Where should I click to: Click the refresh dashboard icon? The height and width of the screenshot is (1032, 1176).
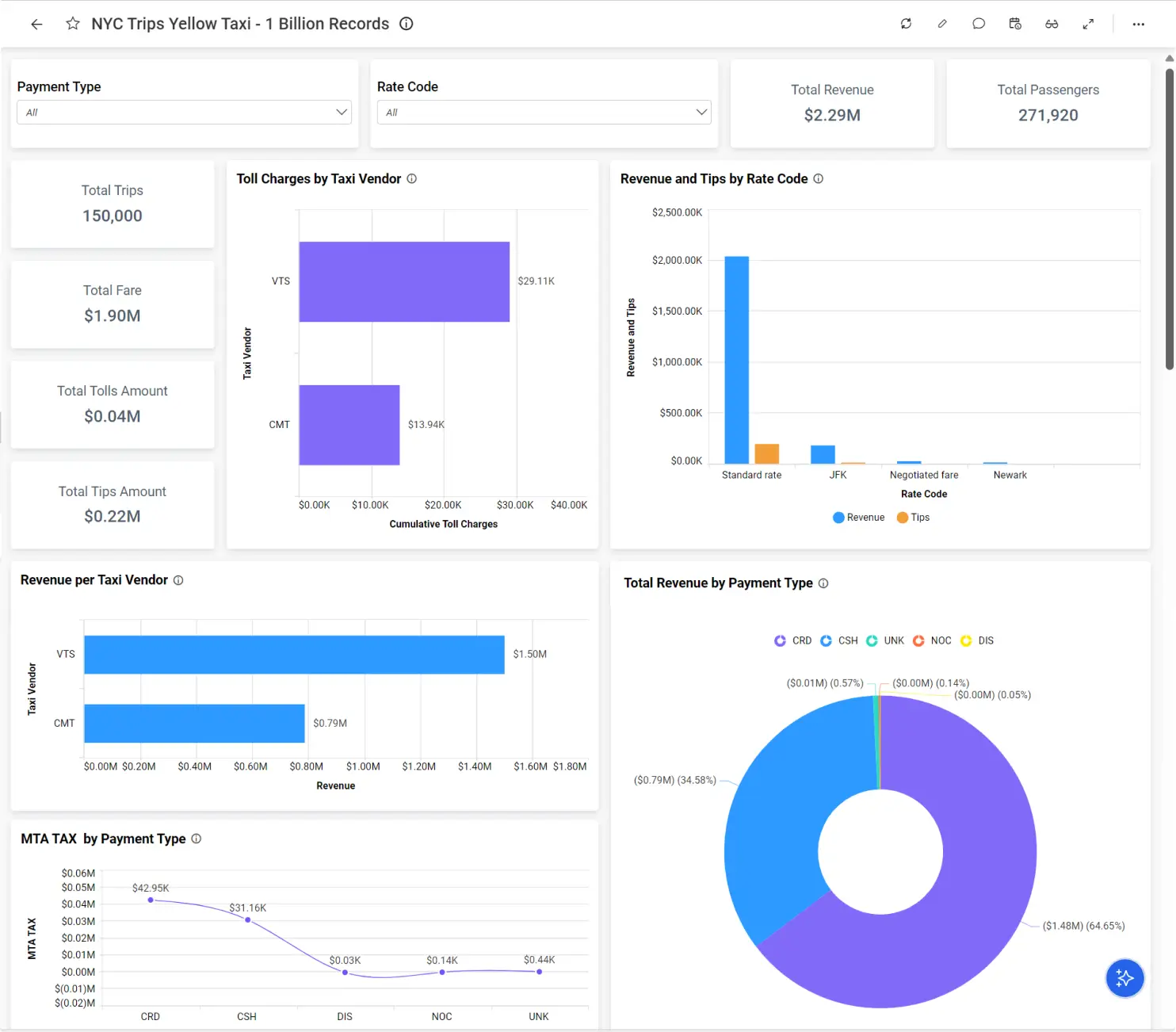pos(906,24)
